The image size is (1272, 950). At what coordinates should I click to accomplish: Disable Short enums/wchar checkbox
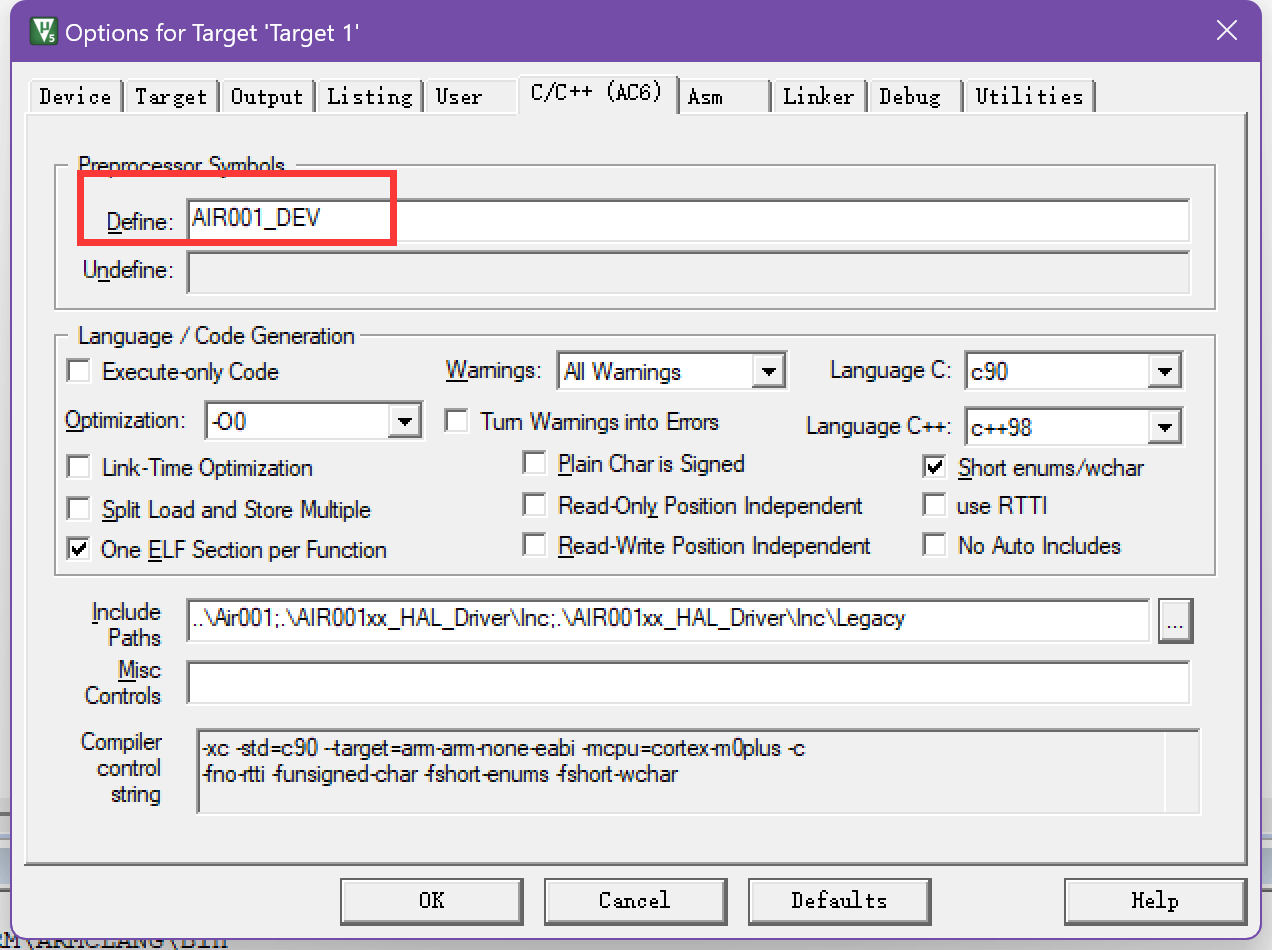[935, 467]
